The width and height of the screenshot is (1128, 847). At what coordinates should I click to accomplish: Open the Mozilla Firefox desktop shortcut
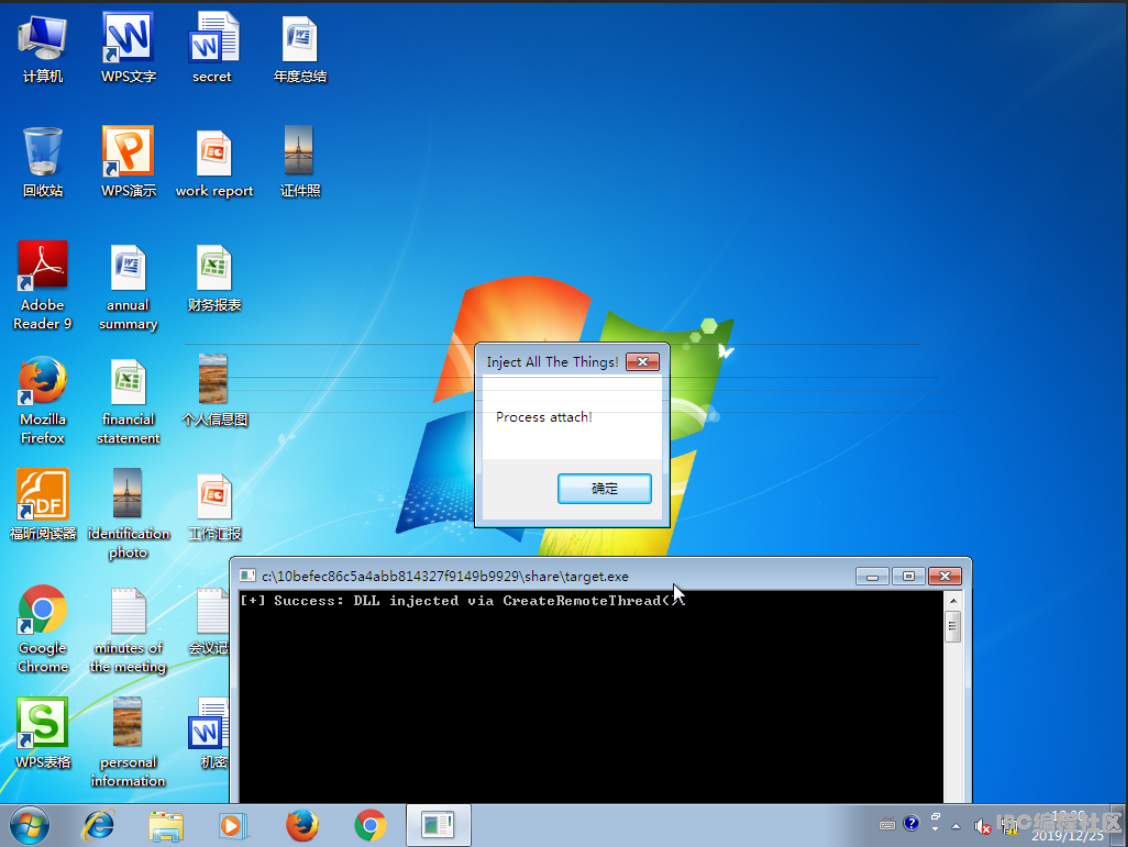tap(42, 400)
